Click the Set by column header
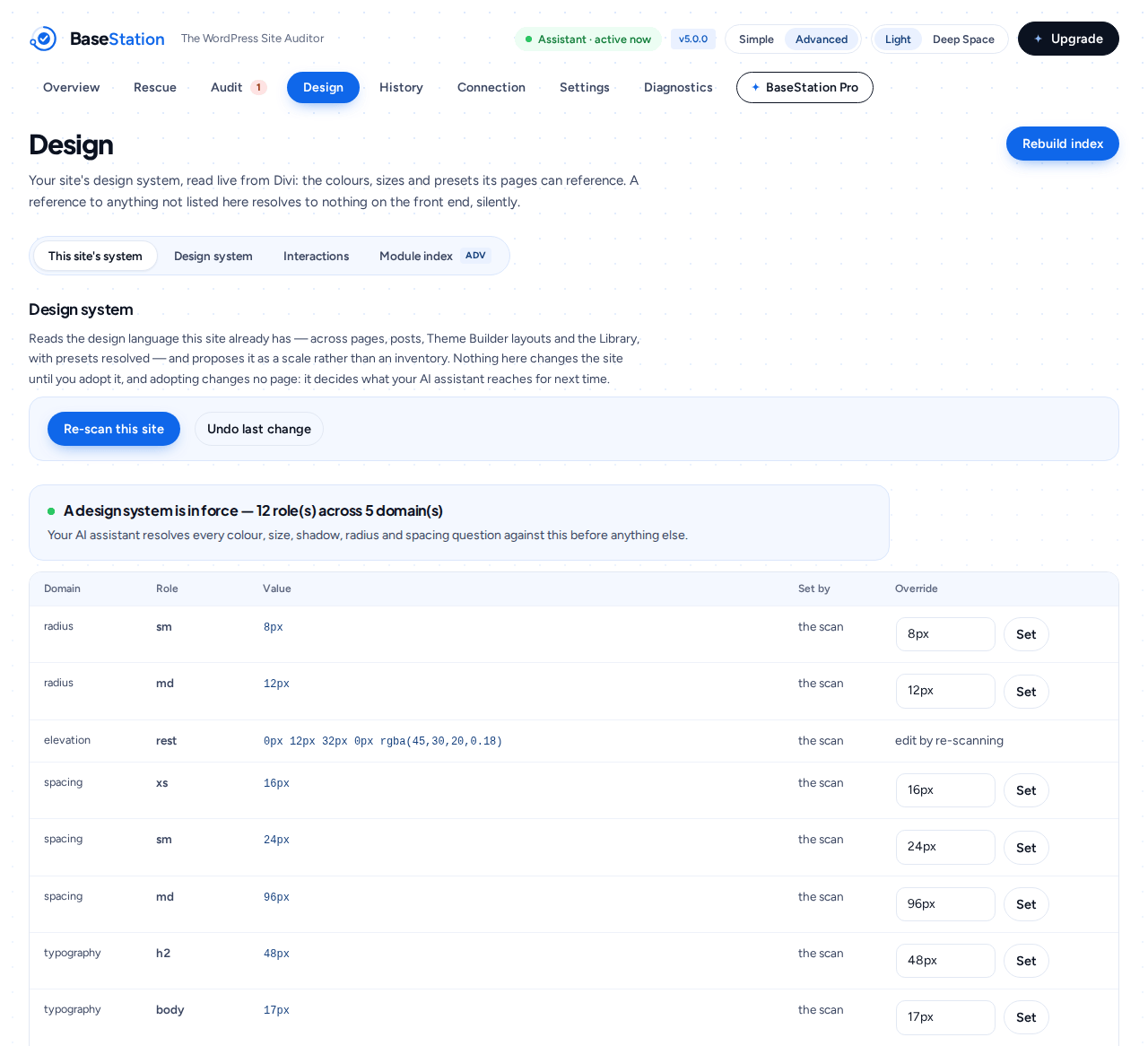The image size is (1148, 1046). (x=814, y=588)
